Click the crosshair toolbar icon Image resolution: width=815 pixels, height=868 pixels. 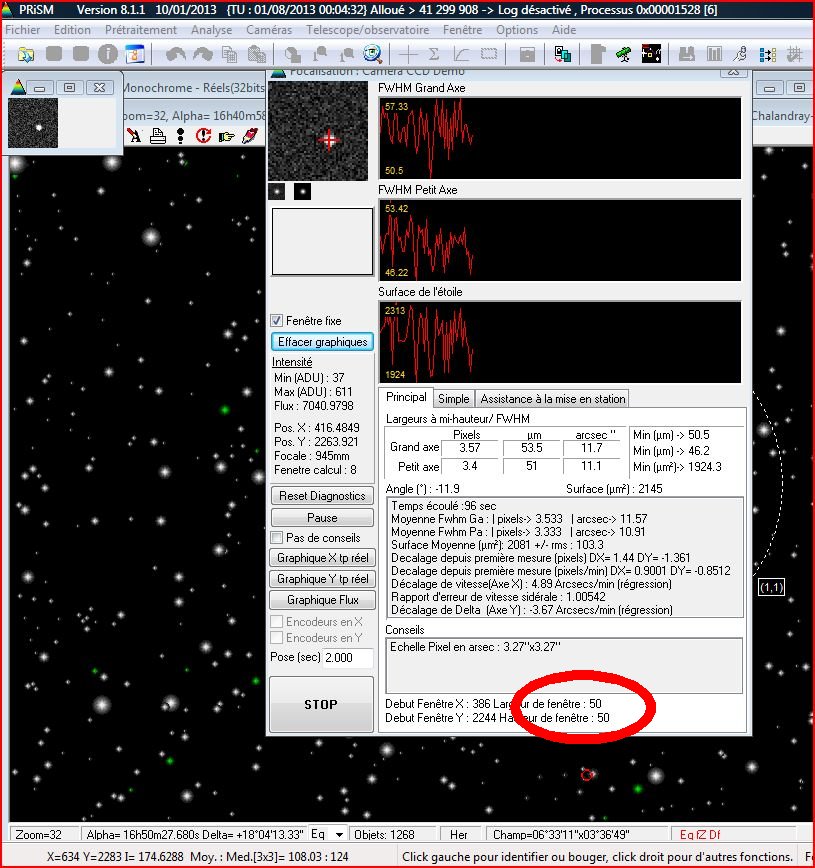point(409,54)
